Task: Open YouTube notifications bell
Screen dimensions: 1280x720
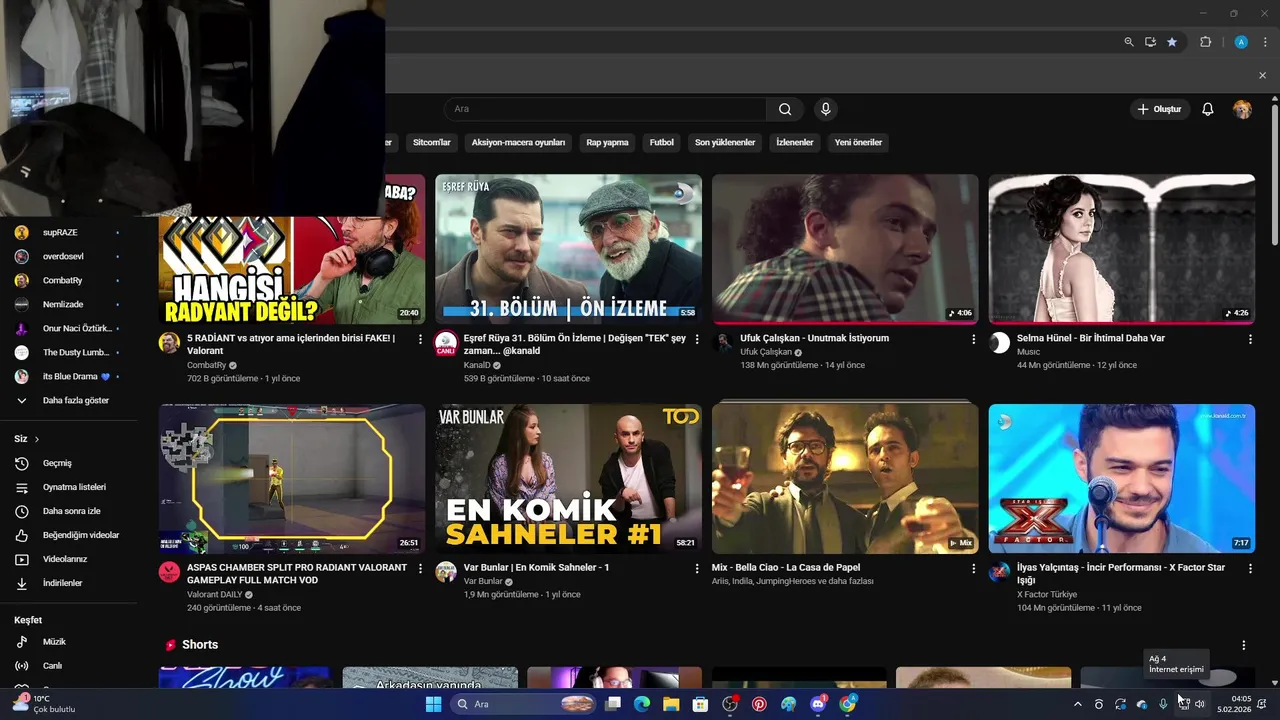Action: [x=1207, y=109]
